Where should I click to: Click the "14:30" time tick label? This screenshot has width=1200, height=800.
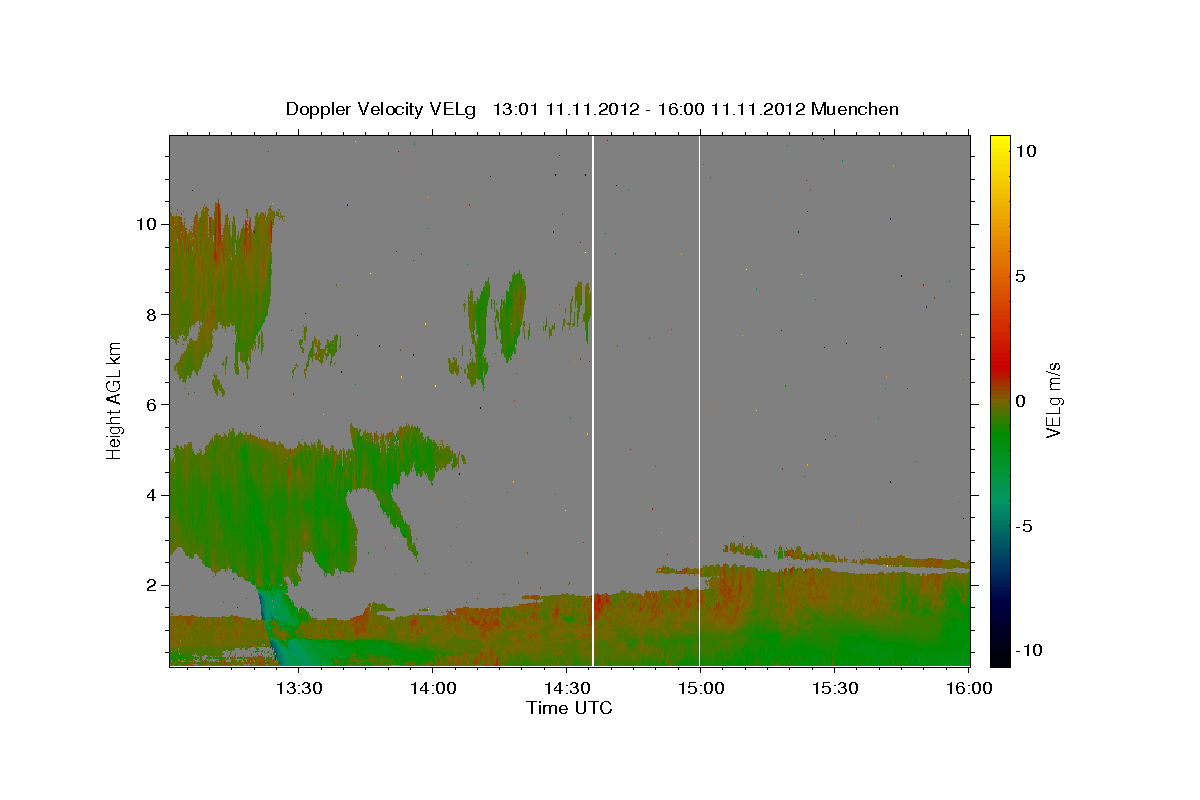click(566, 688)
